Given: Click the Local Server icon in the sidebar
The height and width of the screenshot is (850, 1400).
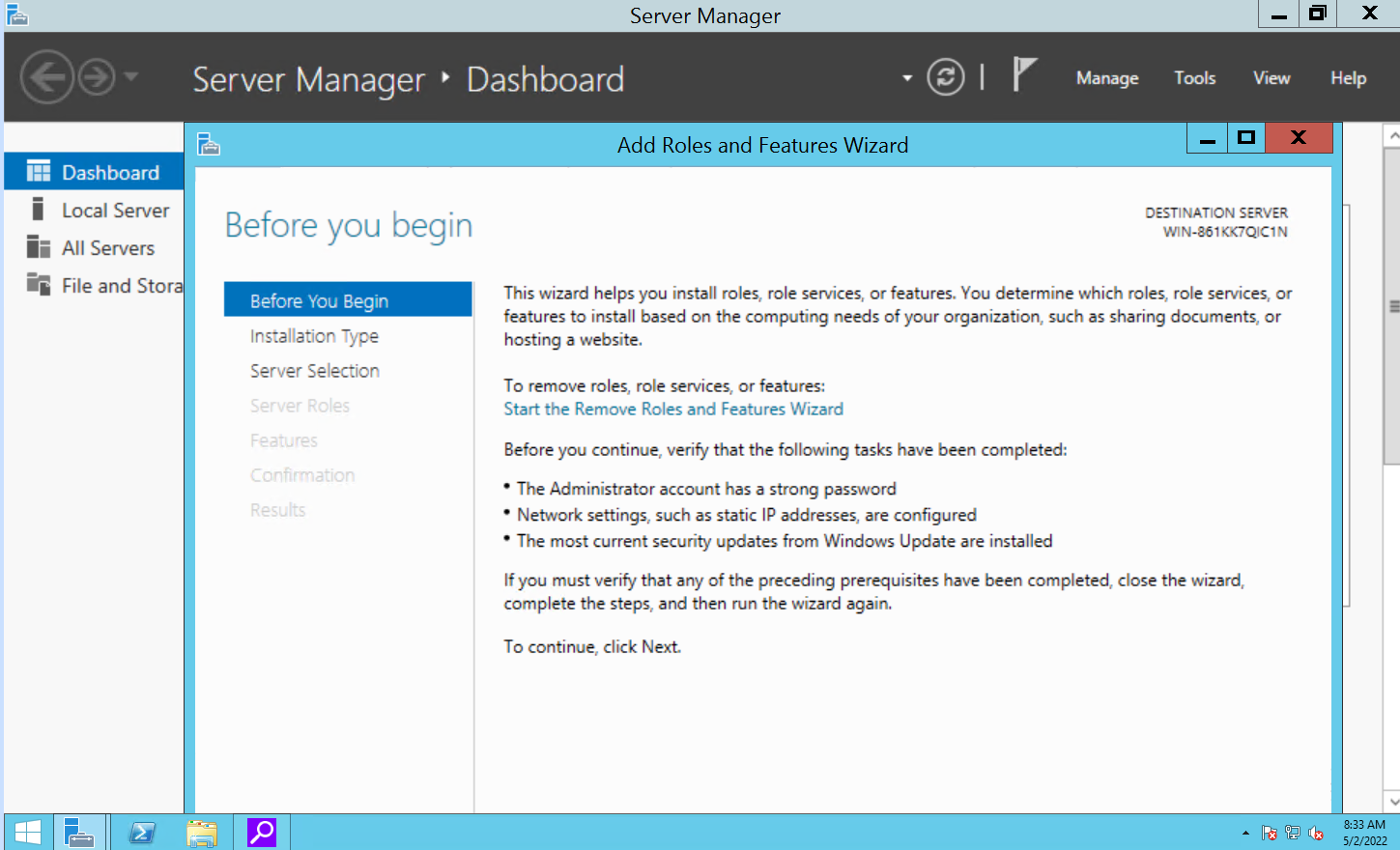Looking at the screenshot, I should click(x=38, y=209).
